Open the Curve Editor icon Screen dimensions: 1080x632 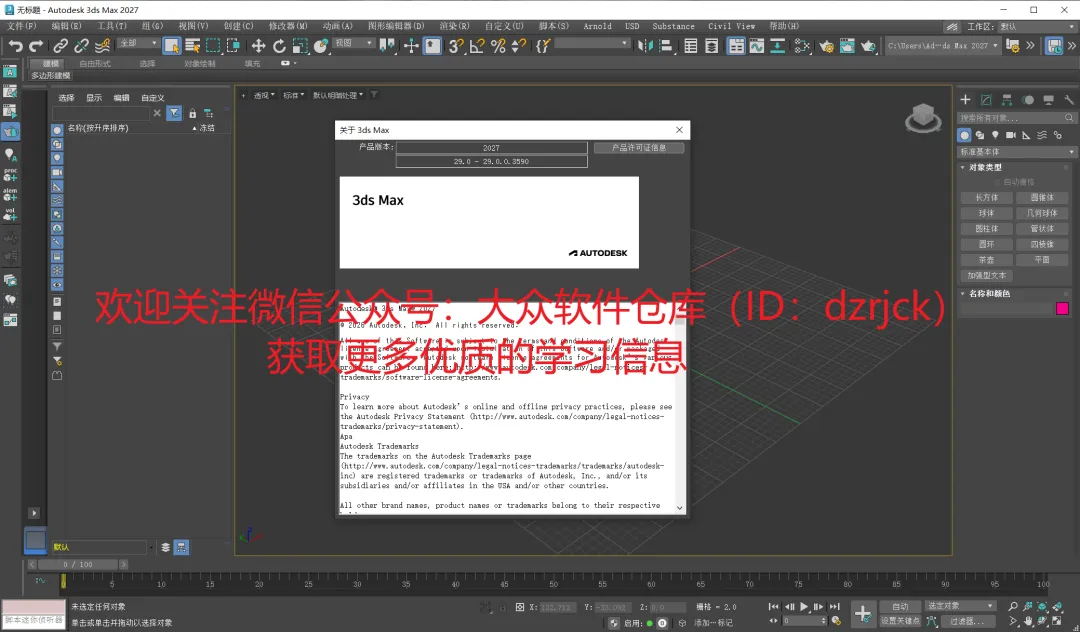757,45
